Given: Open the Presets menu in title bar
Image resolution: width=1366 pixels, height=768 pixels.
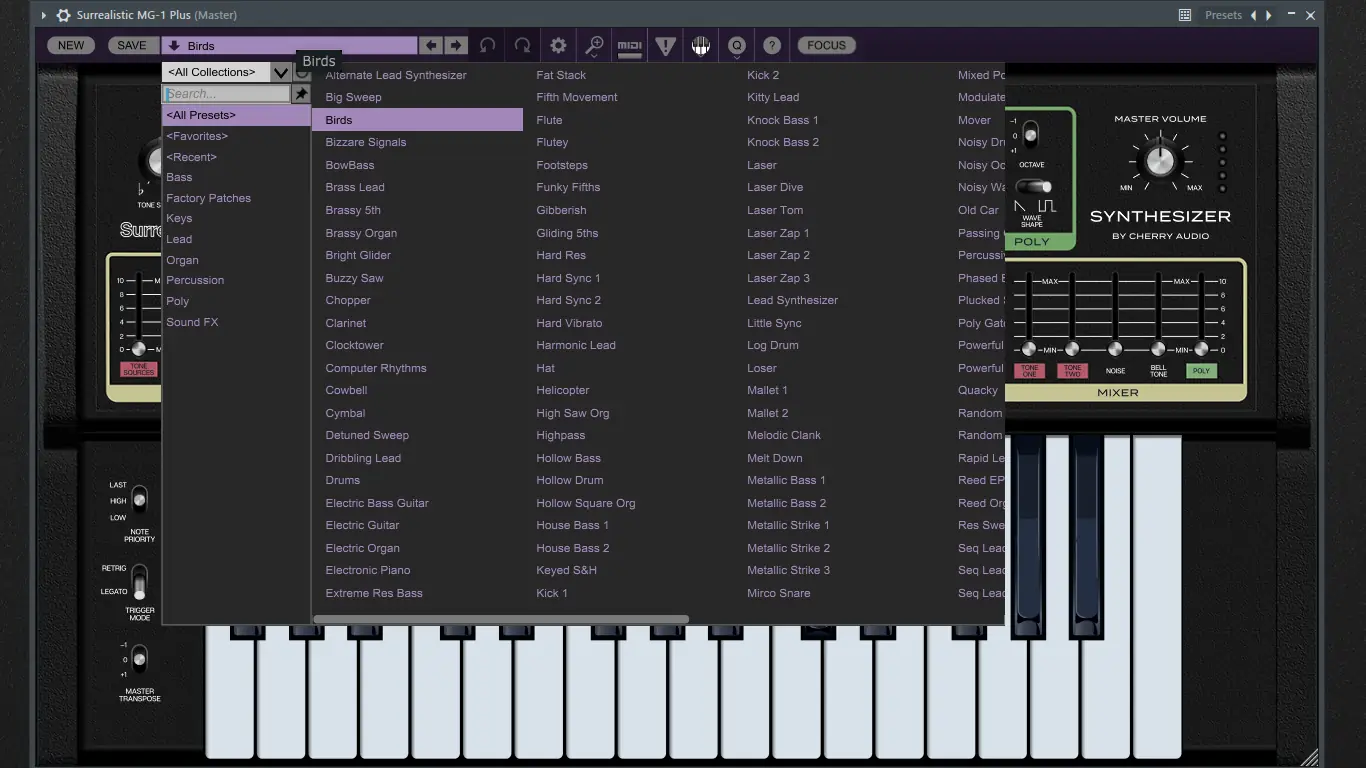Looking at the screenshot, I should point(1223,15).
